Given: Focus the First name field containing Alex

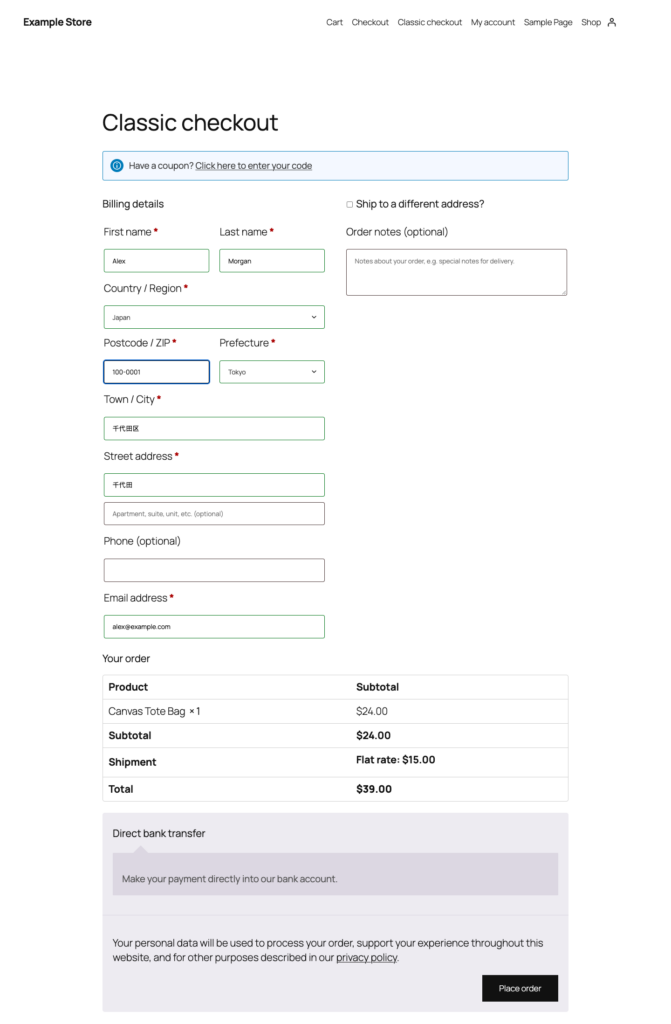Looking at the screenshot, I should pyautogui.click(x=156, y=261).
